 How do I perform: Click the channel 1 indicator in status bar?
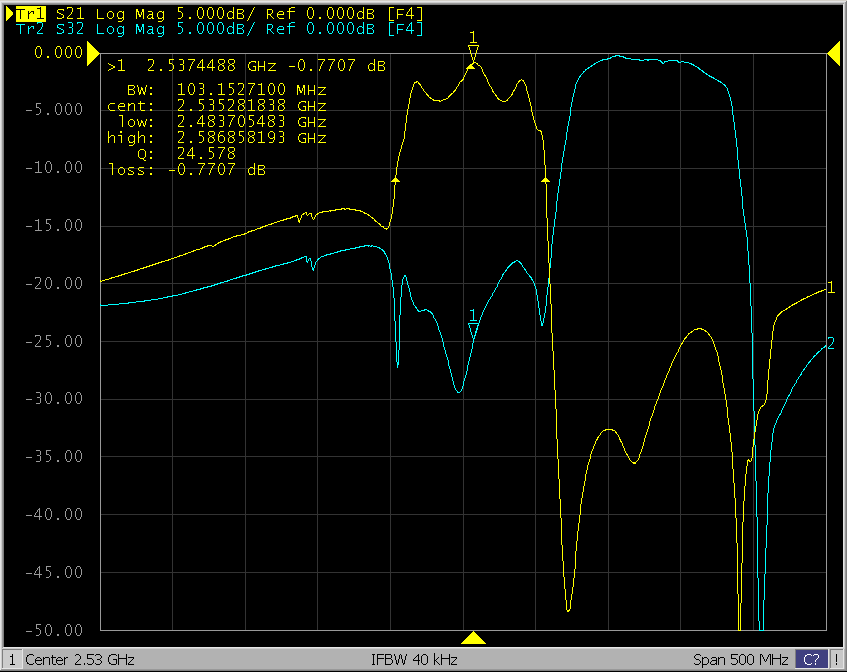tap(11, 660)
